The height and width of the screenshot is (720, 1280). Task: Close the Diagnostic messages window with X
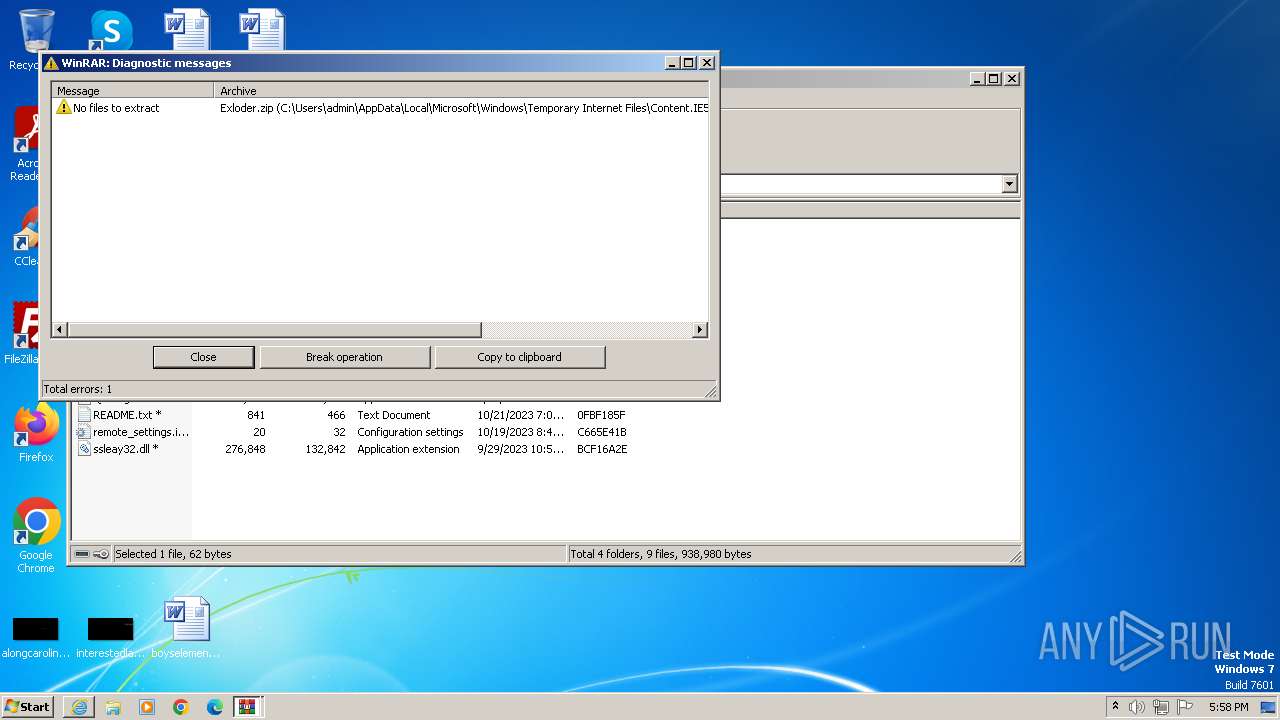[x=707, y=63]
